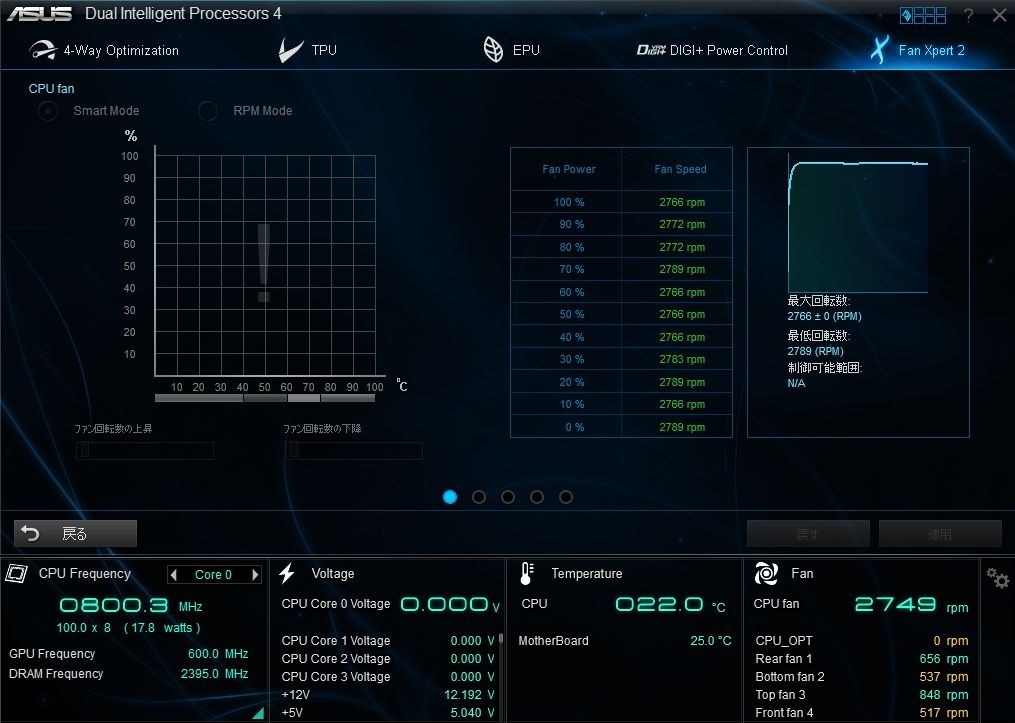Select previous CPU core with left arrow

(173, 575)
